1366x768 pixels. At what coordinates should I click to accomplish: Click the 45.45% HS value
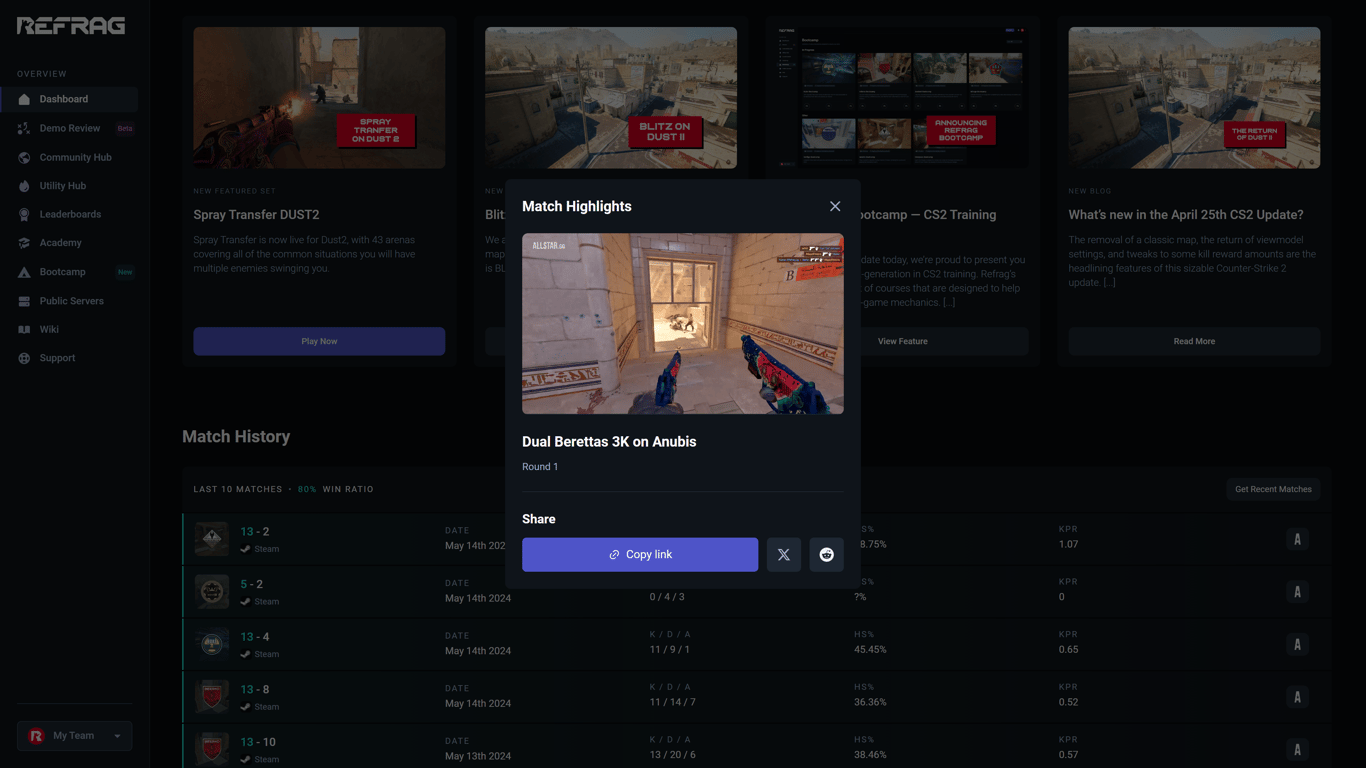(870, 650)
